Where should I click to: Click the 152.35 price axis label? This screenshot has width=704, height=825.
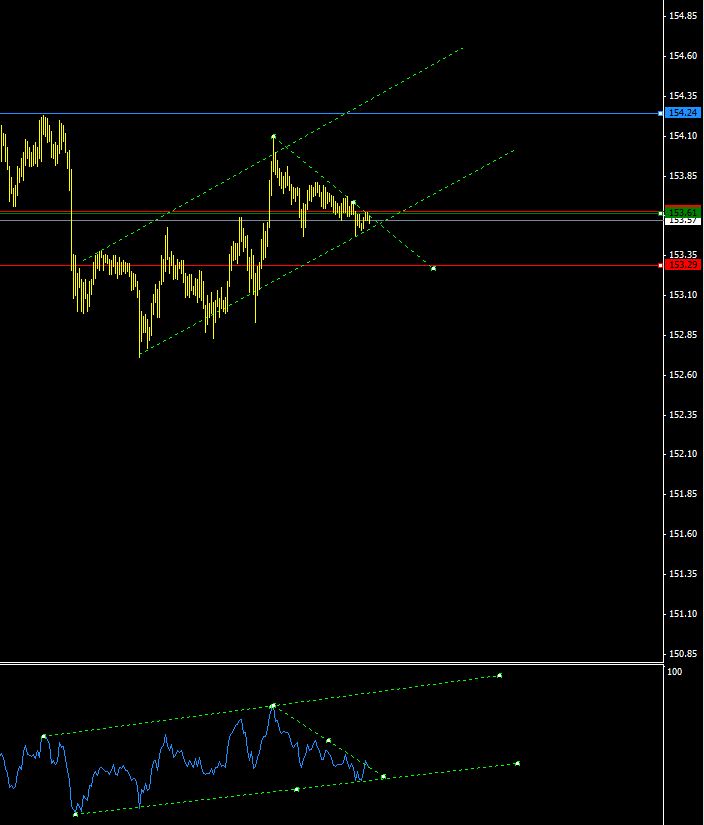click(x=683, y=415)
